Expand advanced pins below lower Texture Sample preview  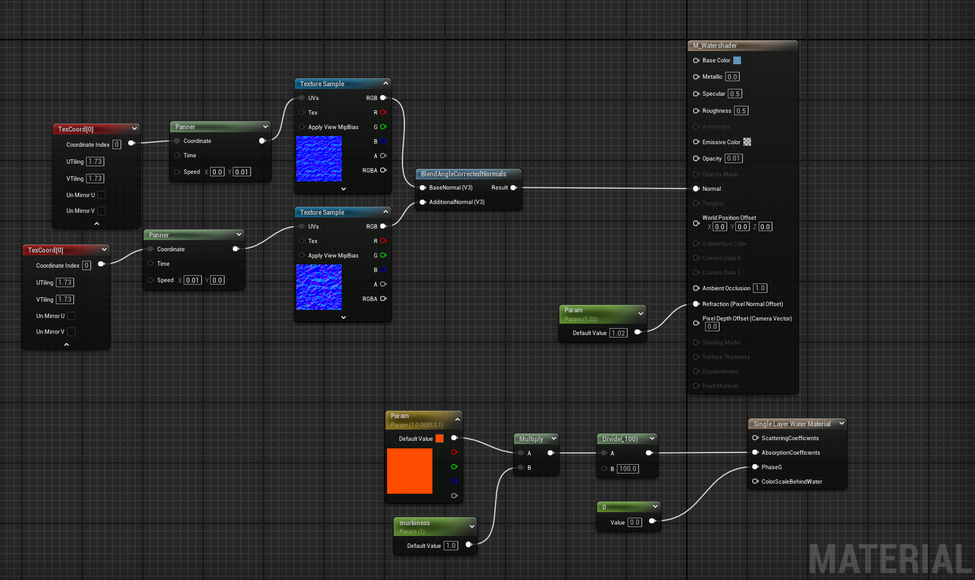click(x=343, y=317)
